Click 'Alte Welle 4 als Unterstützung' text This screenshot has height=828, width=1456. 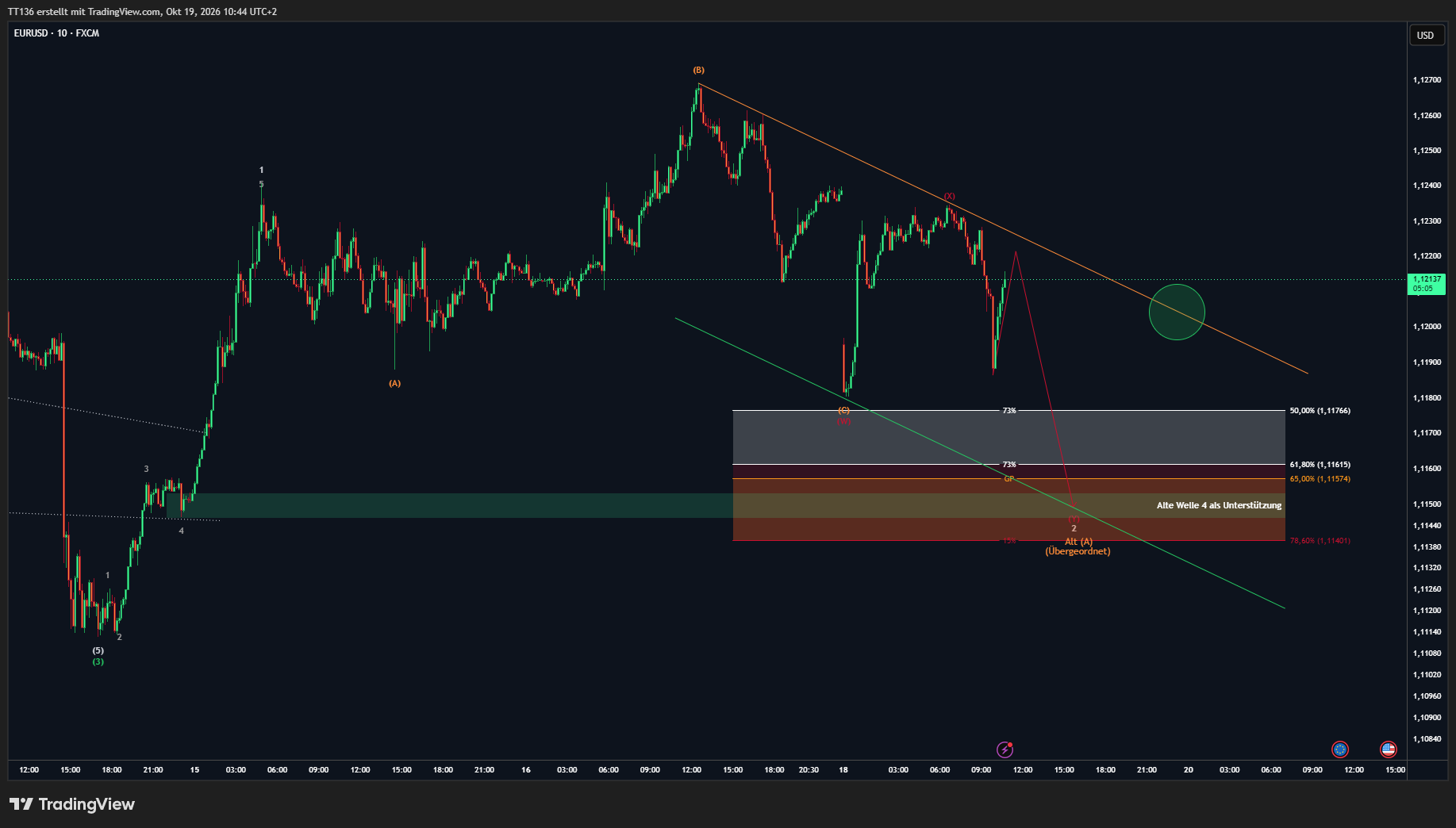[1219, 505]
